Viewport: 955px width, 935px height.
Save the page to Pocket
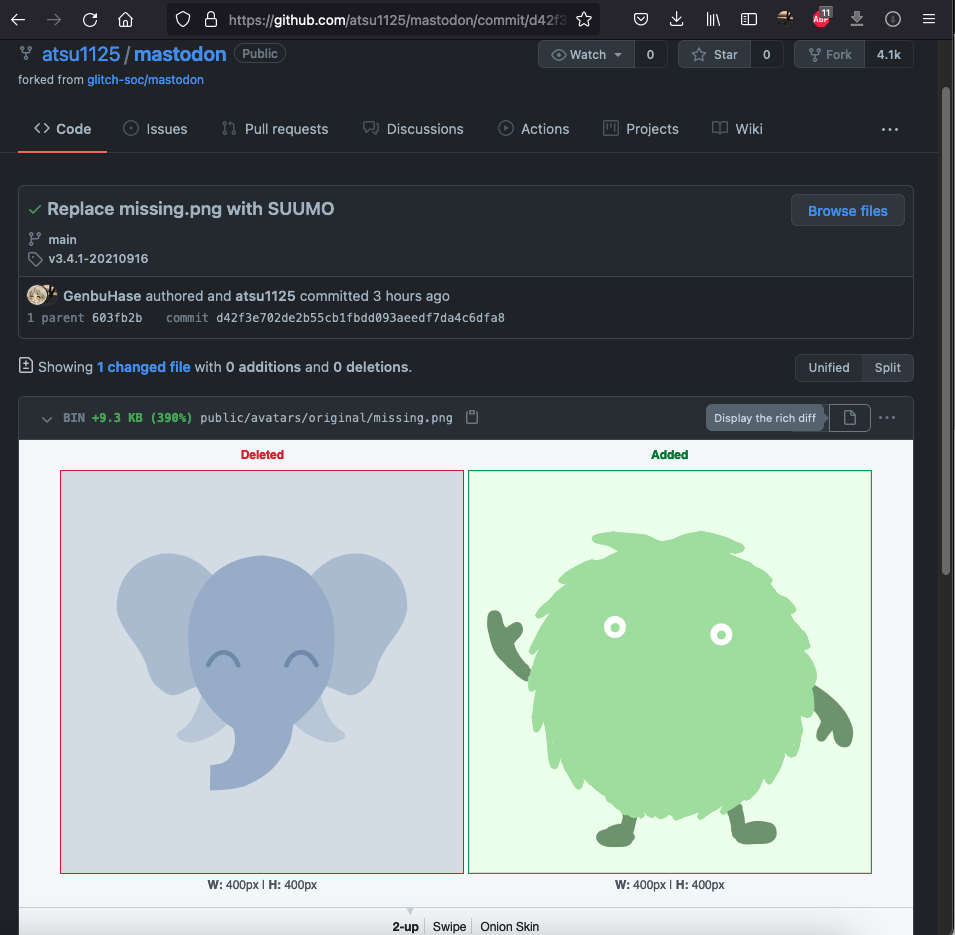(641, 19)
